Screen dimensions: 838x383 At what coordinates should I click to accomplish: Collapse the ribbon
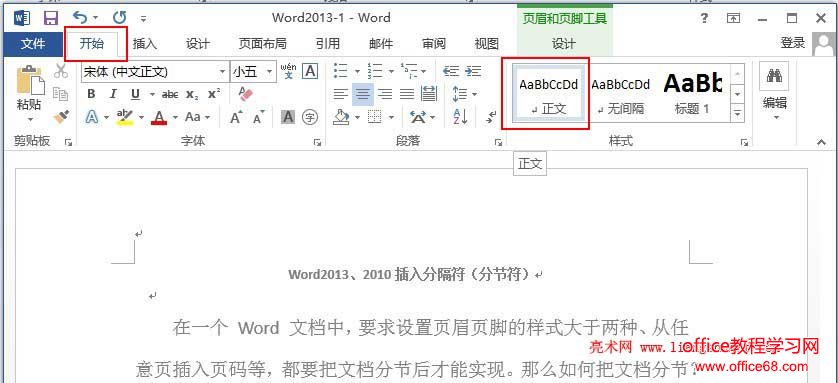coord(821,142)
